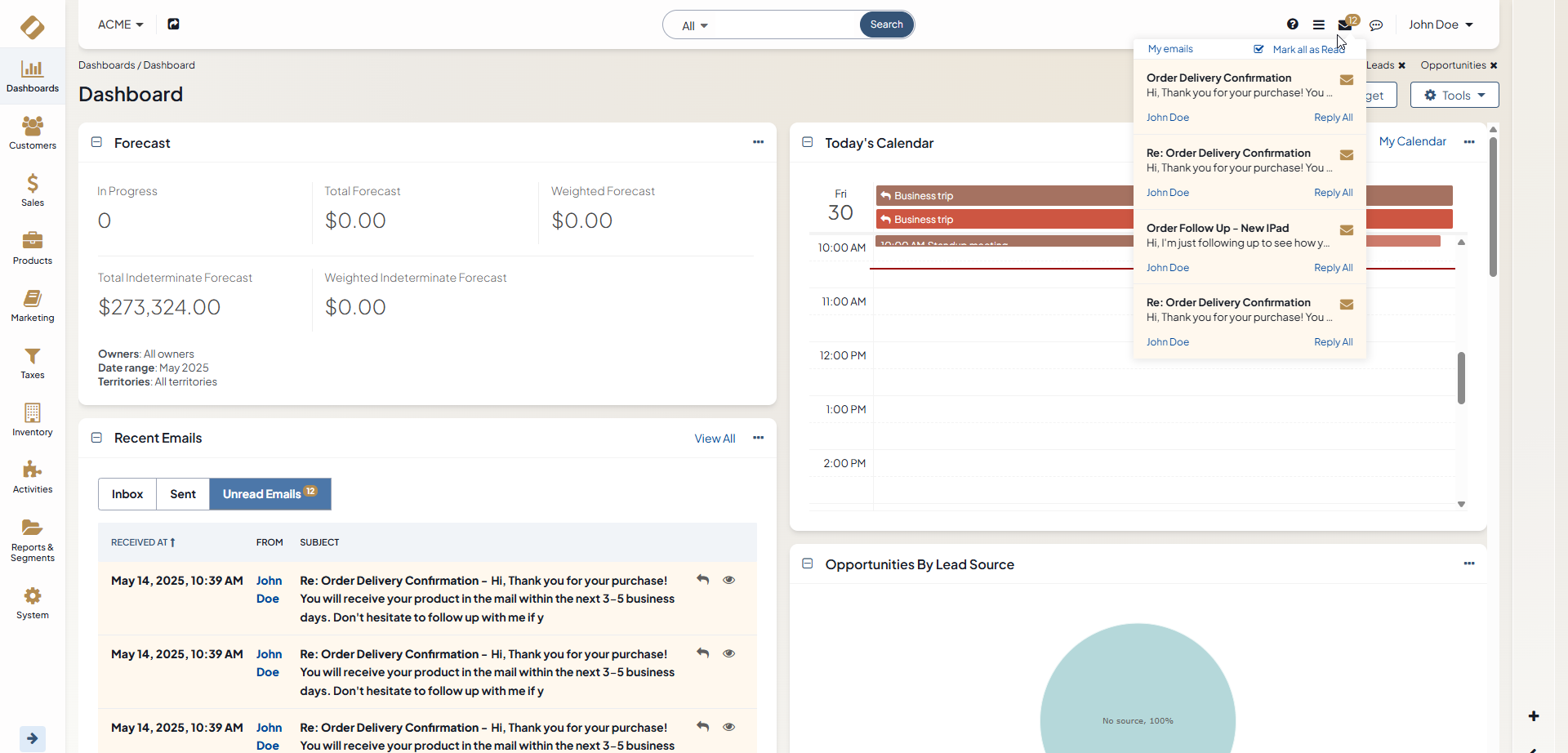This screenshot has width=1568, height=753.
Task: Click the search text input field
Action: click(x=786, y=25)
